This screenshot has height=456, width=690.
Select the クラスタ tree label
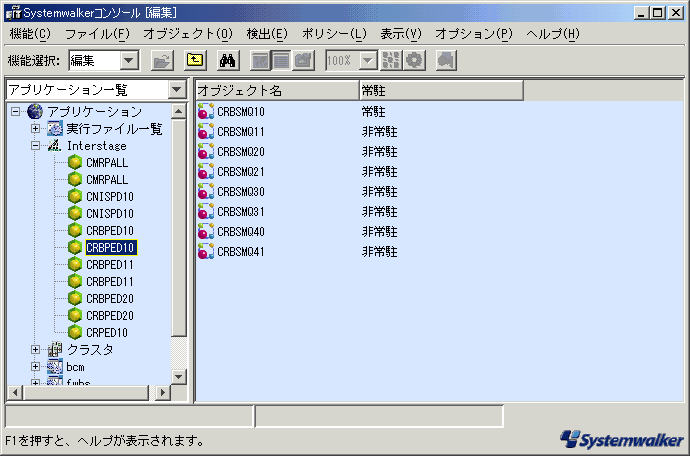pos(90,349)
